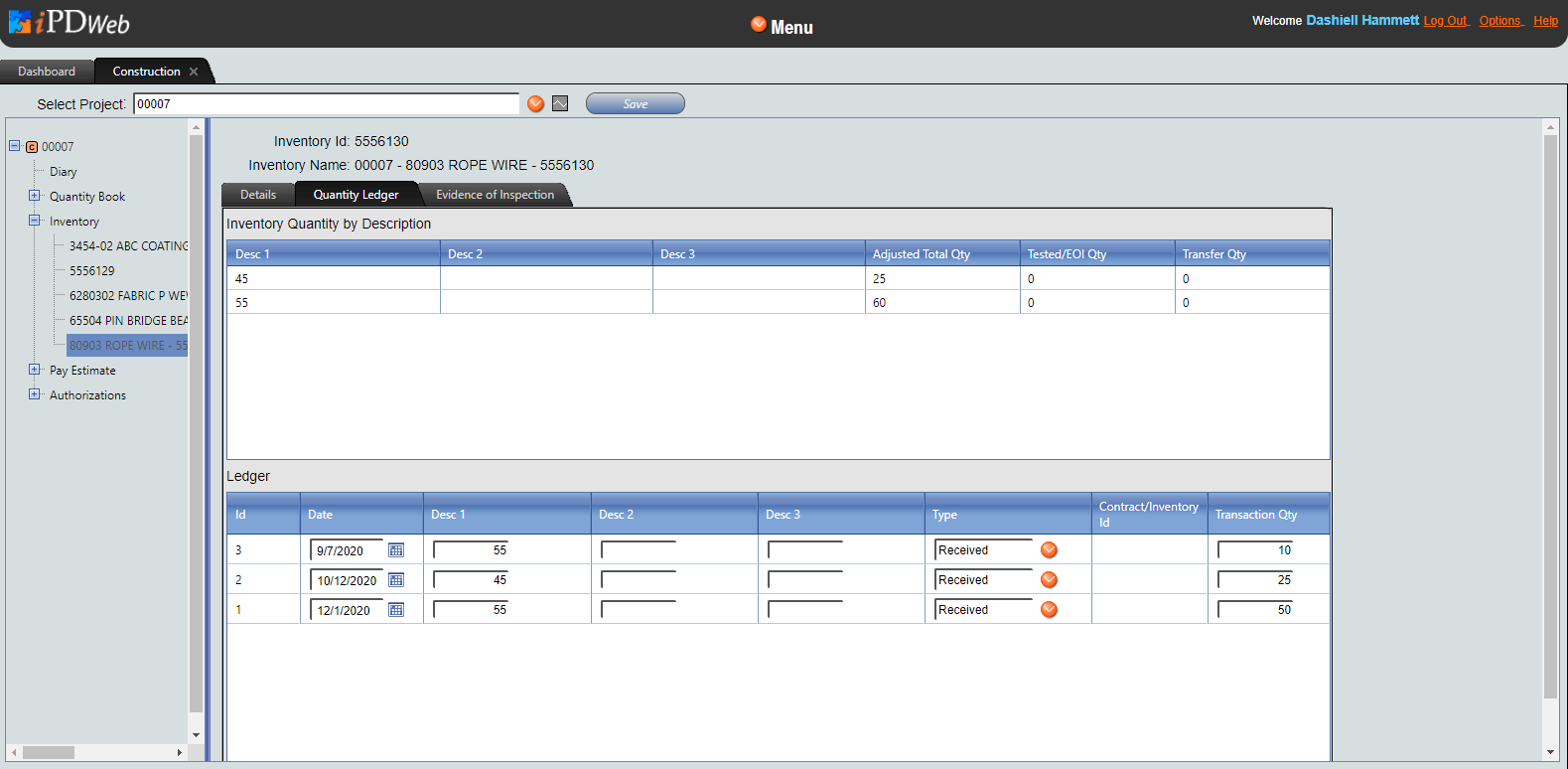Click the Save button

(635, 104)
